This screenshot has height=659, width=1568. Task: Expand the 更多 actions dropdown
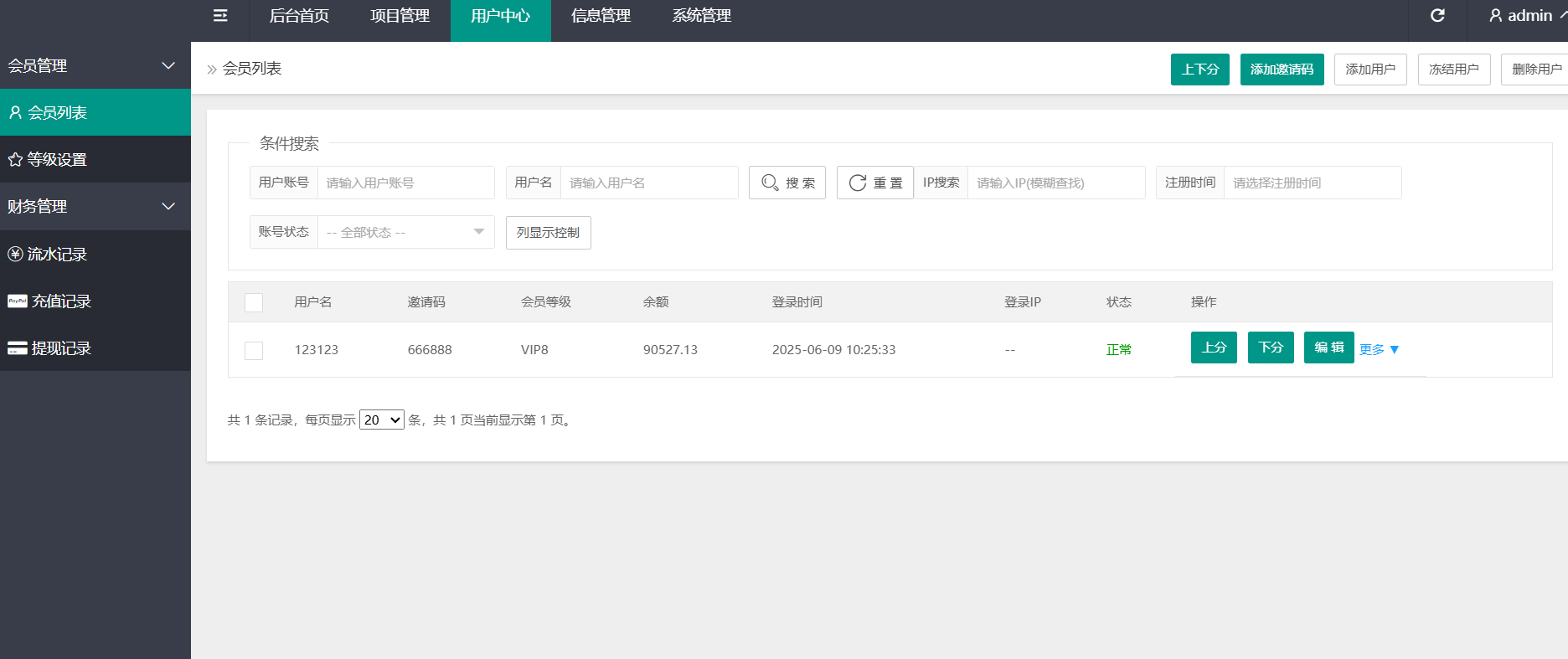pos(1379,349)
